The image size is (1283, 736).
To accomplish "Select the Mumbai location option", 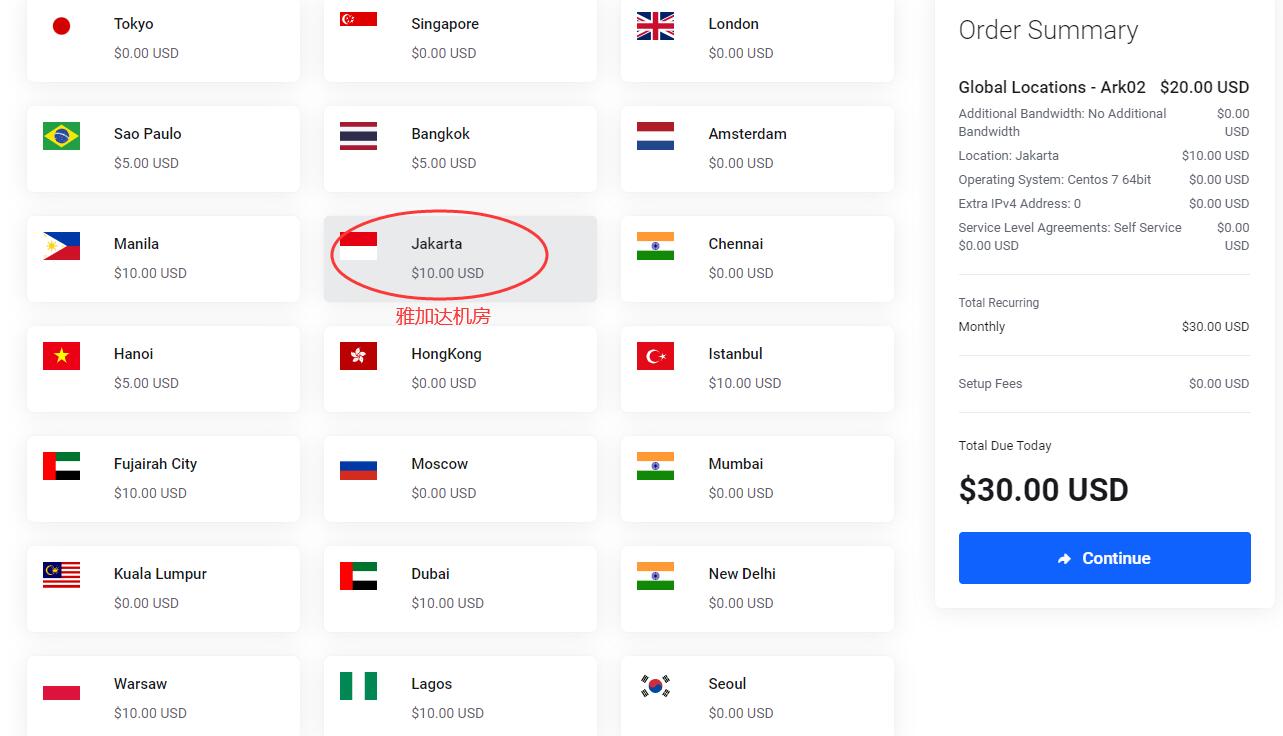I will point(757,479).
